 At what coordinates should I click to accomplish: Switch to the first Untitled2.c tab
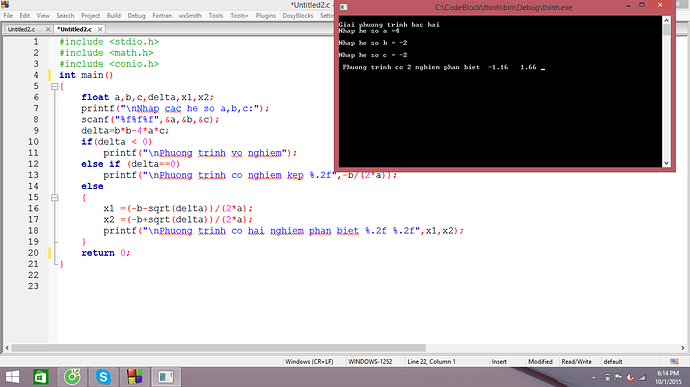tap(22, 29)
